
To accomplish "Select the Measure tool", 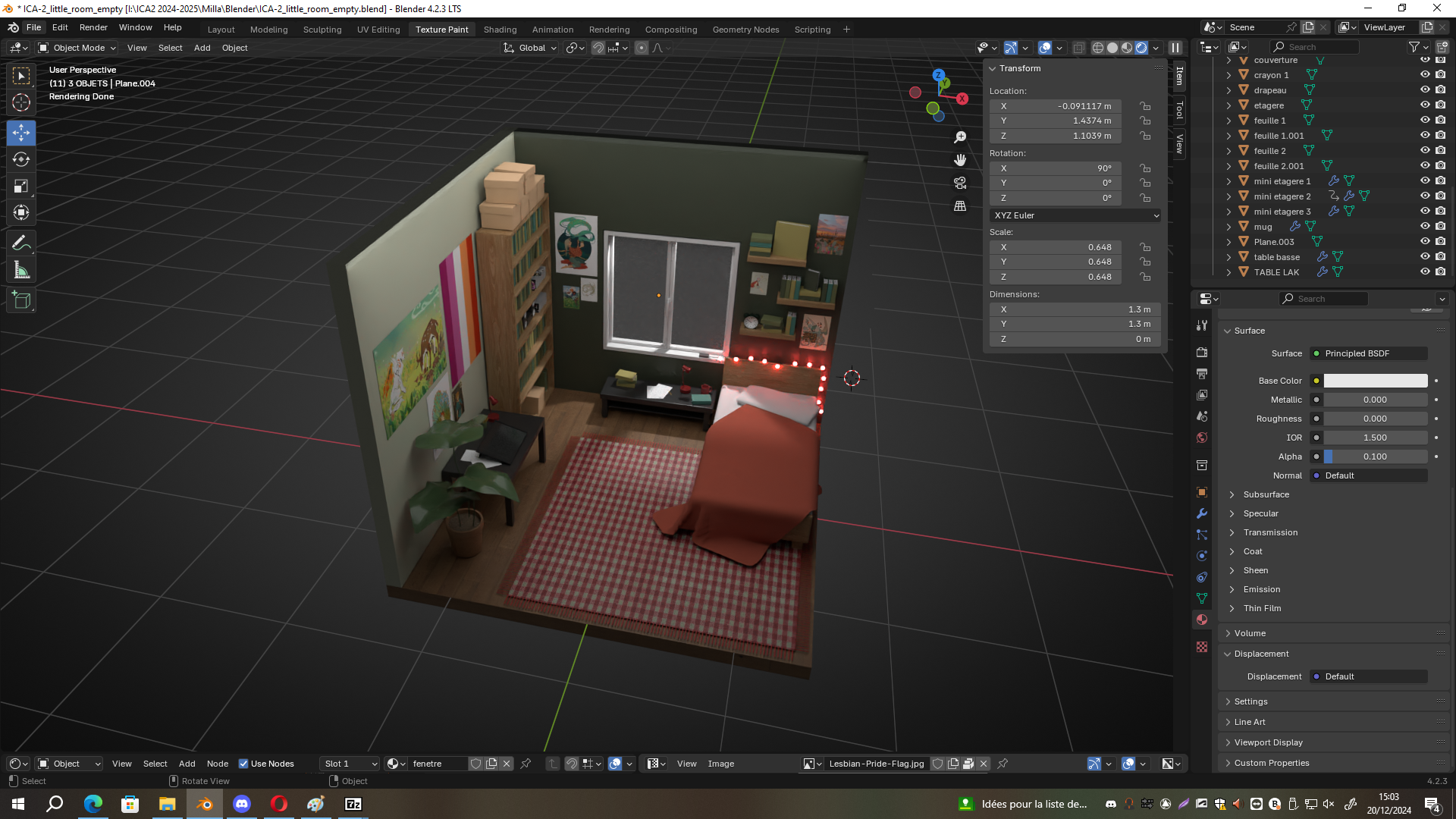I will coord(21,271).
